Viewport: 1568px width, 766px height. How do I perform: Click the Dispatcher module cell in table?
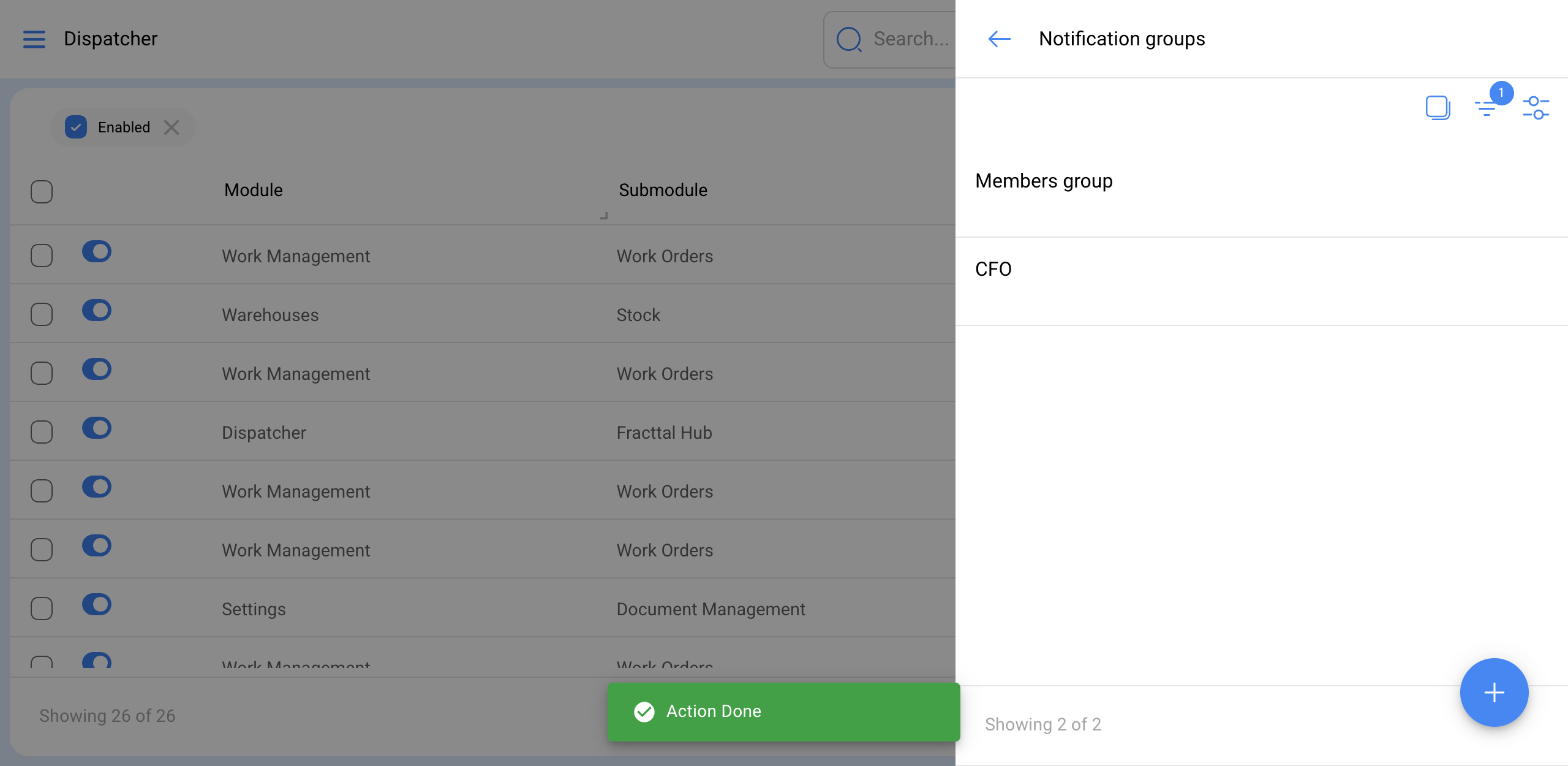pyautogui.click(x=264, y=433)
